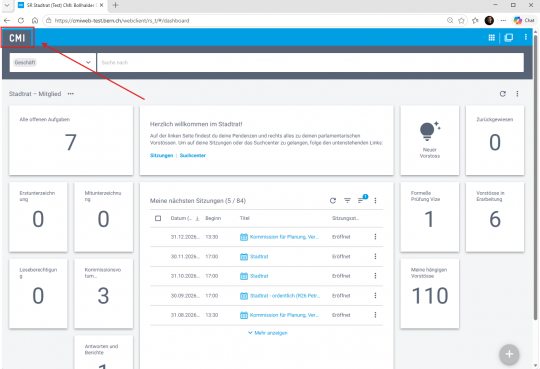The width and height of the screenshot is (540, 369).
Task: Open Stadtrat session on 31.10.2026
Action: tap(259, 276)
